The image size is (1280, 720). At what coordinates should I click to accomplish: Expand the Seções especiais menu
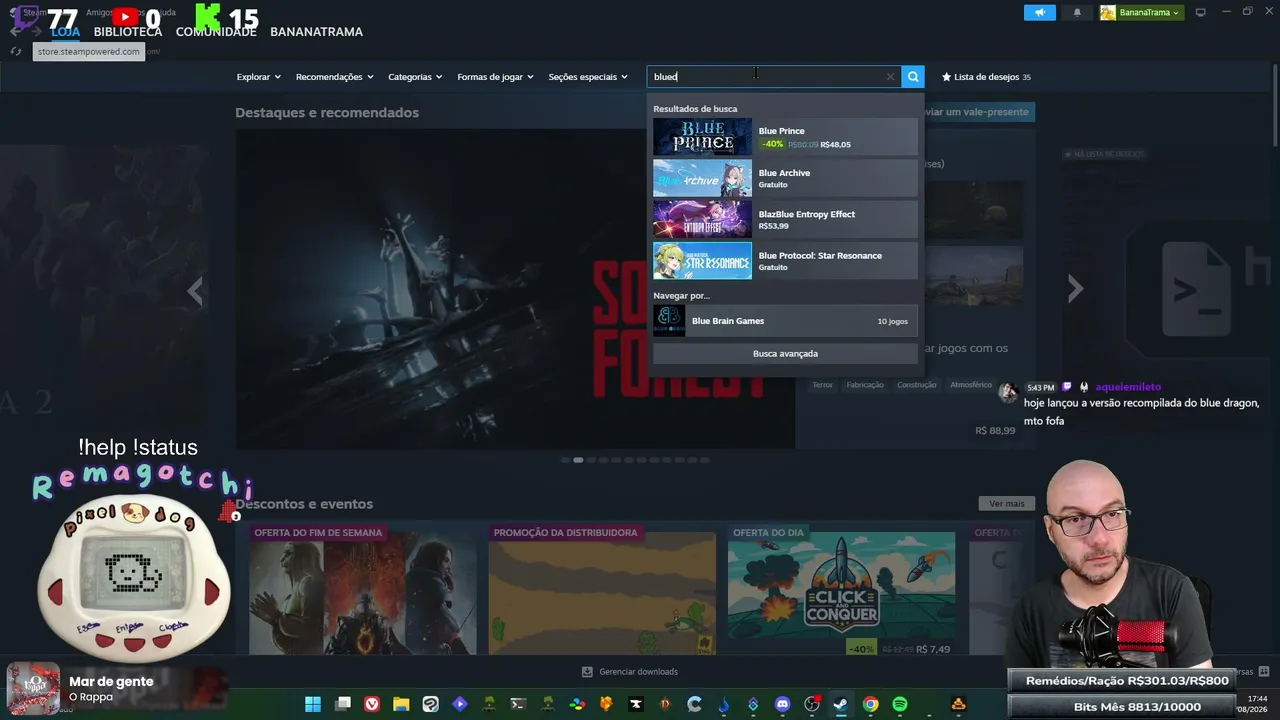[x=588, y=77]
